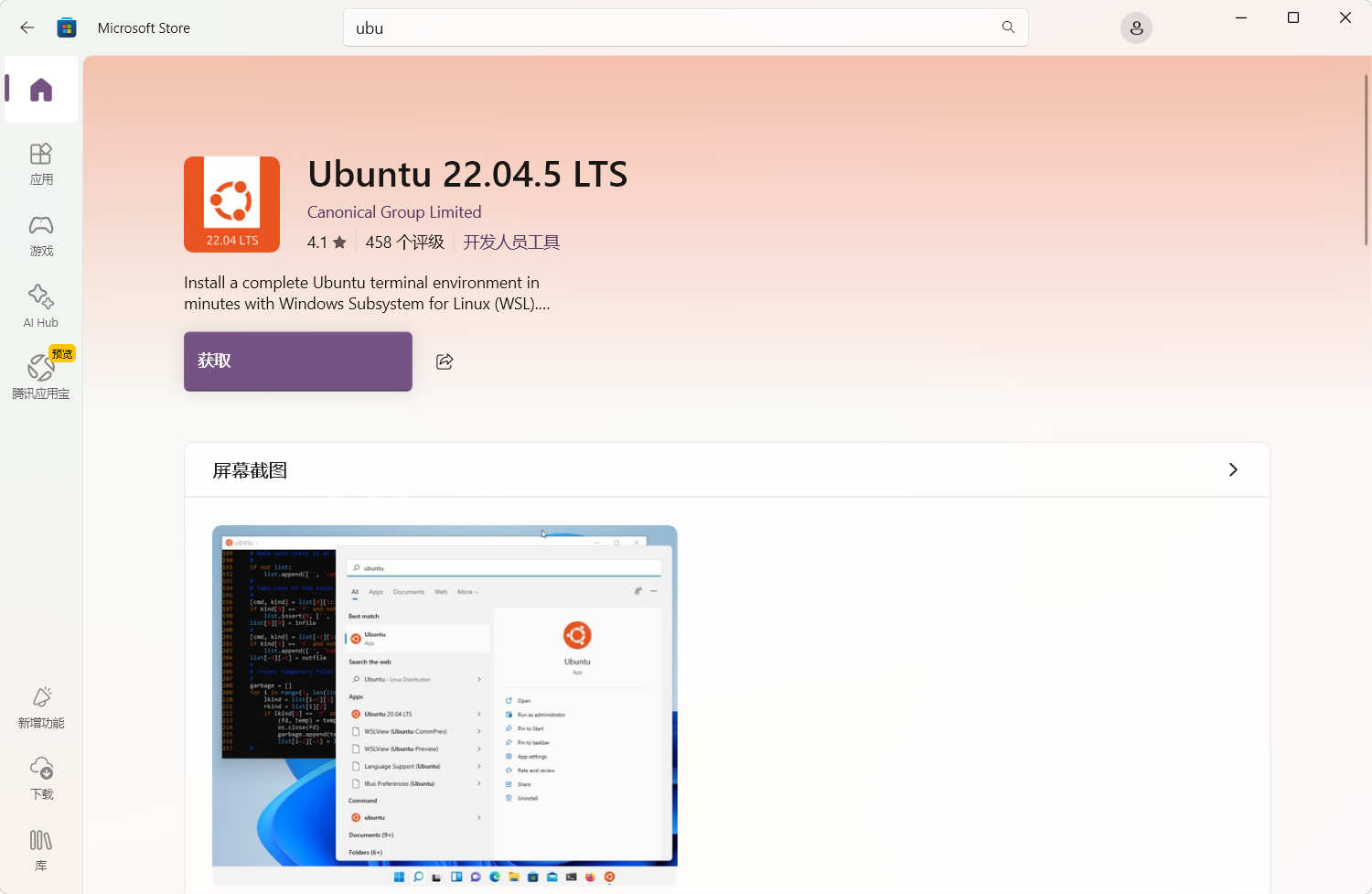Viewport: 1372px width, 894px height.
Task: Click the Microsoft Store logo icon
Action: pos(67,27)
